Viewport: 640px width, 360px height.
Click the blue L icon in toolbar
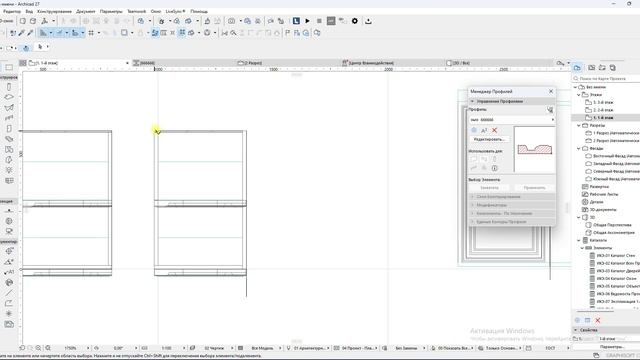click(296, 21)
